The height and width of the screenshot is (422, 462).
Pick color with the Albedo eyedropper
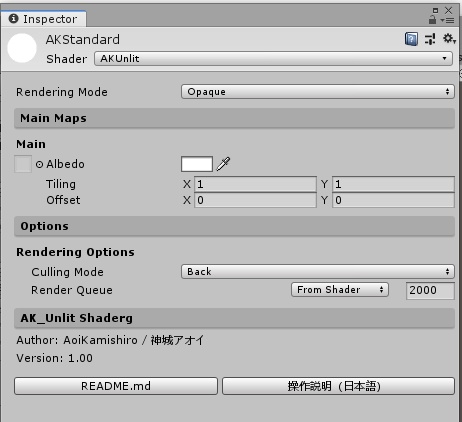click(223, 164)
